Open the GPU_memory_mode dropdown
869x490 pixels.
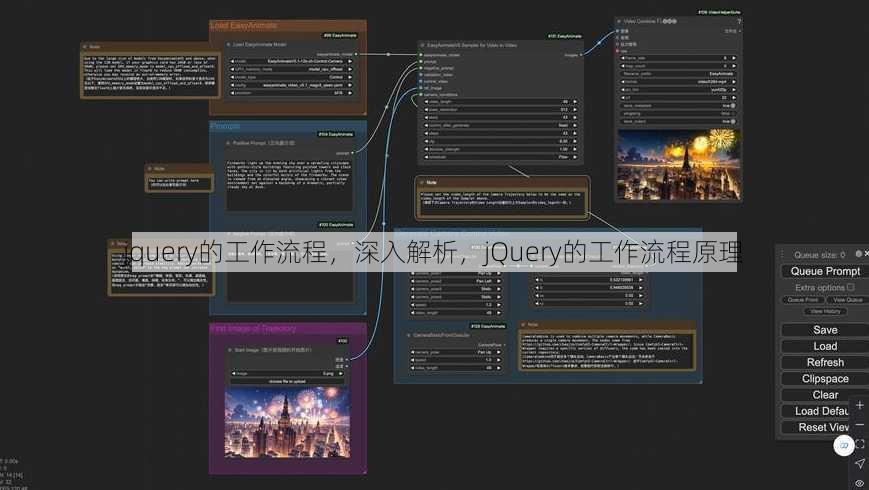(x=291, y=69)
